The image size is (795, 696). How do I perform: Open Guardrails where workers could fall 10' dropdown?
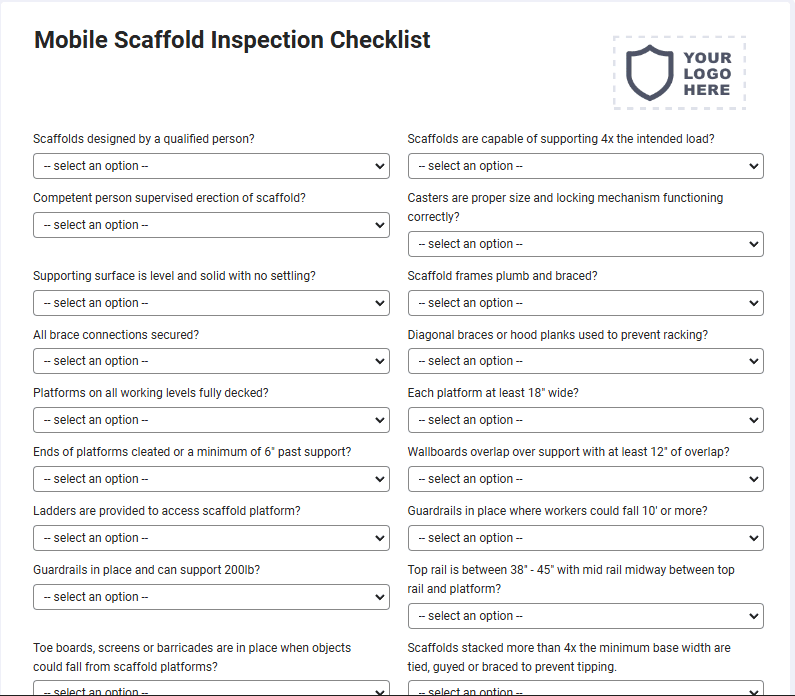pyautogui.click(x=586, y=538)
